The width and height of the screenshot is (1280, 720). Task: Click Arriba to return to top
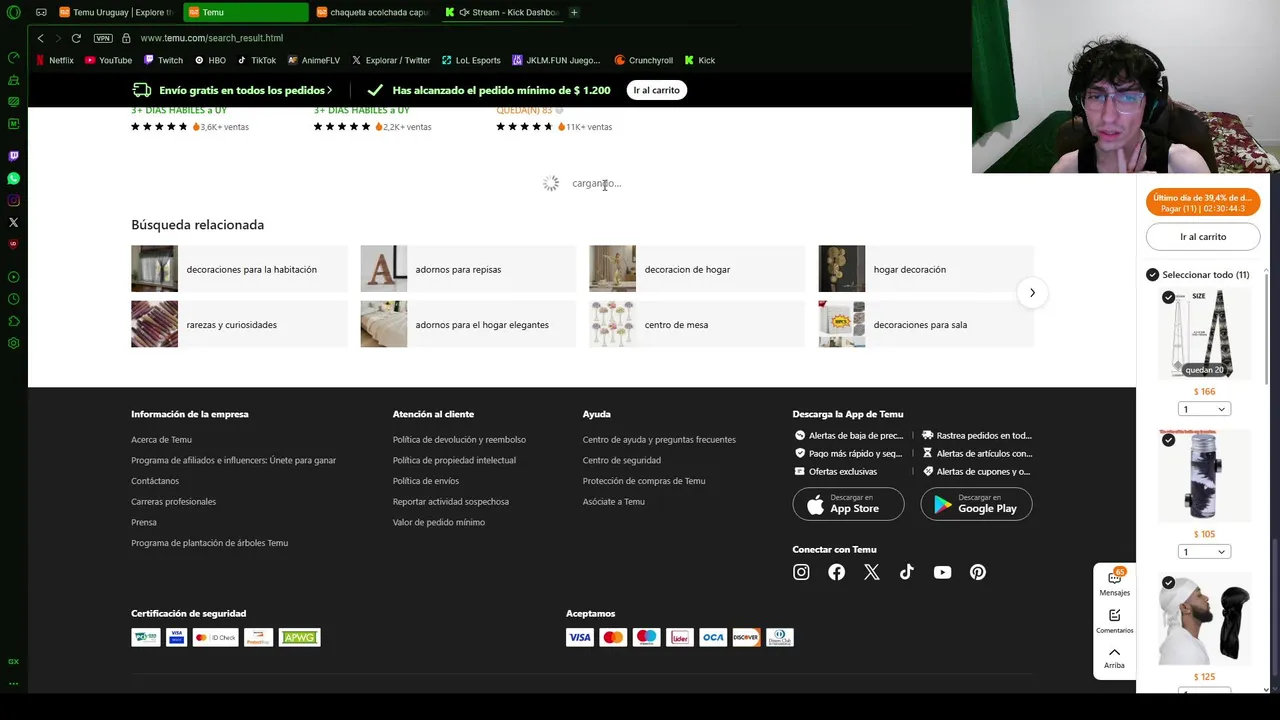coord(1114,657)
